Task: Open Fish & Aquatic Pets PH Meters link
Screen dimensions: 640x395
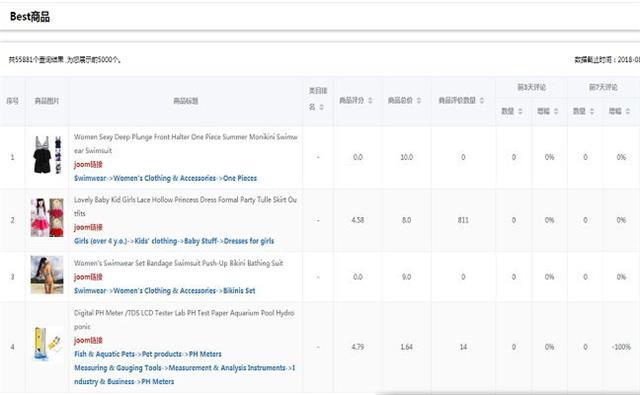Action: coord(148,354)
